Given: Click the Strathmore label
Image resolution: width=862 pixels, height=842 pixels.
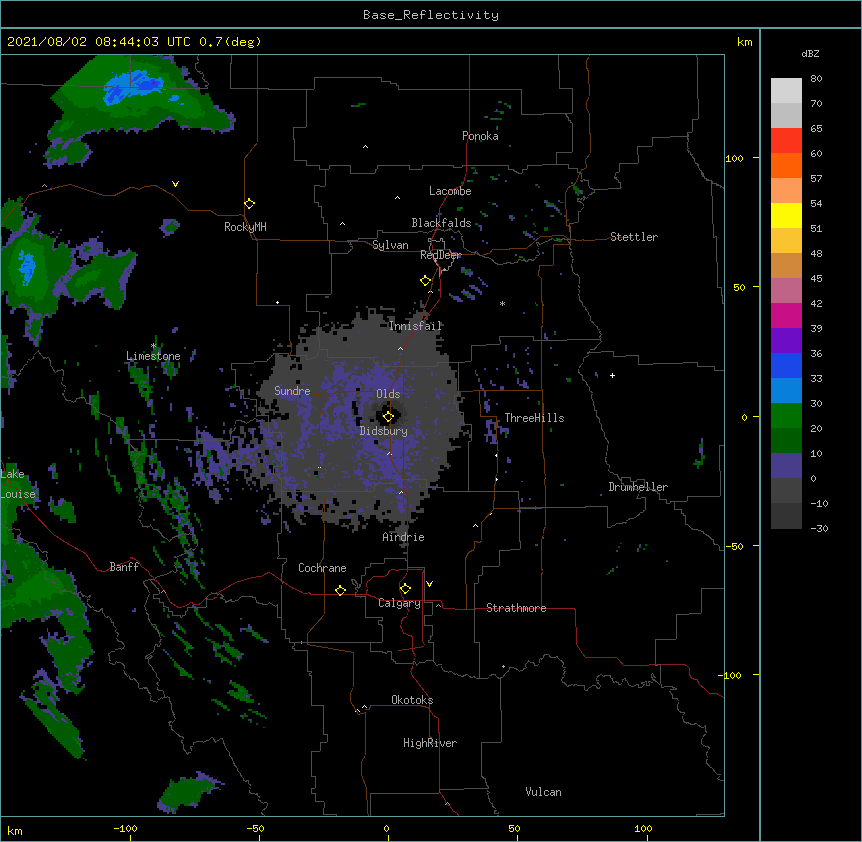Looking at the screenshot, I should [516, 608].
